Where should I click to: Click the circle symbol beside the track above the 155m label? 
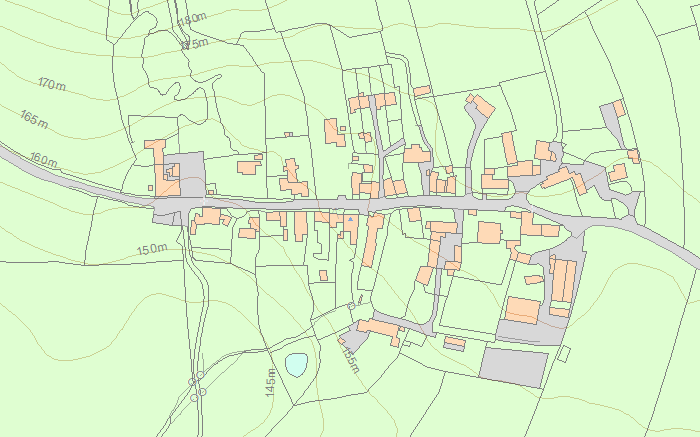click(x=351, y=306)
